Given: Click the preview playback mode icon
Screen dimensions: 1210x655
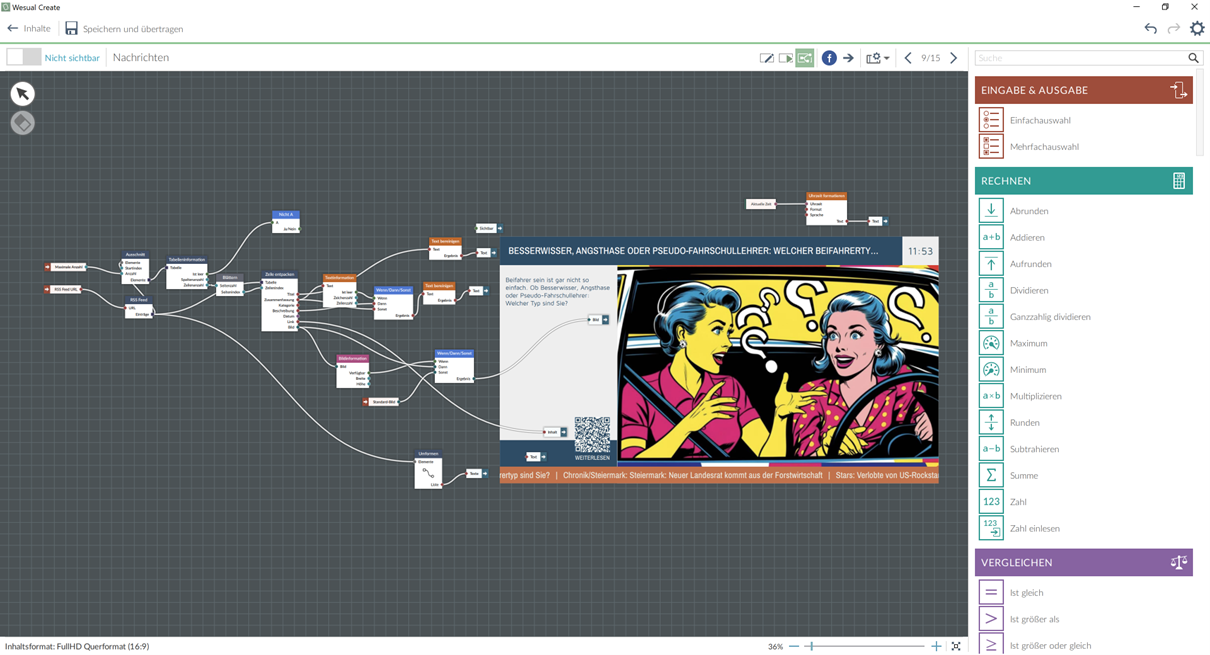Looking at the screenshot, I should [786, 58].
